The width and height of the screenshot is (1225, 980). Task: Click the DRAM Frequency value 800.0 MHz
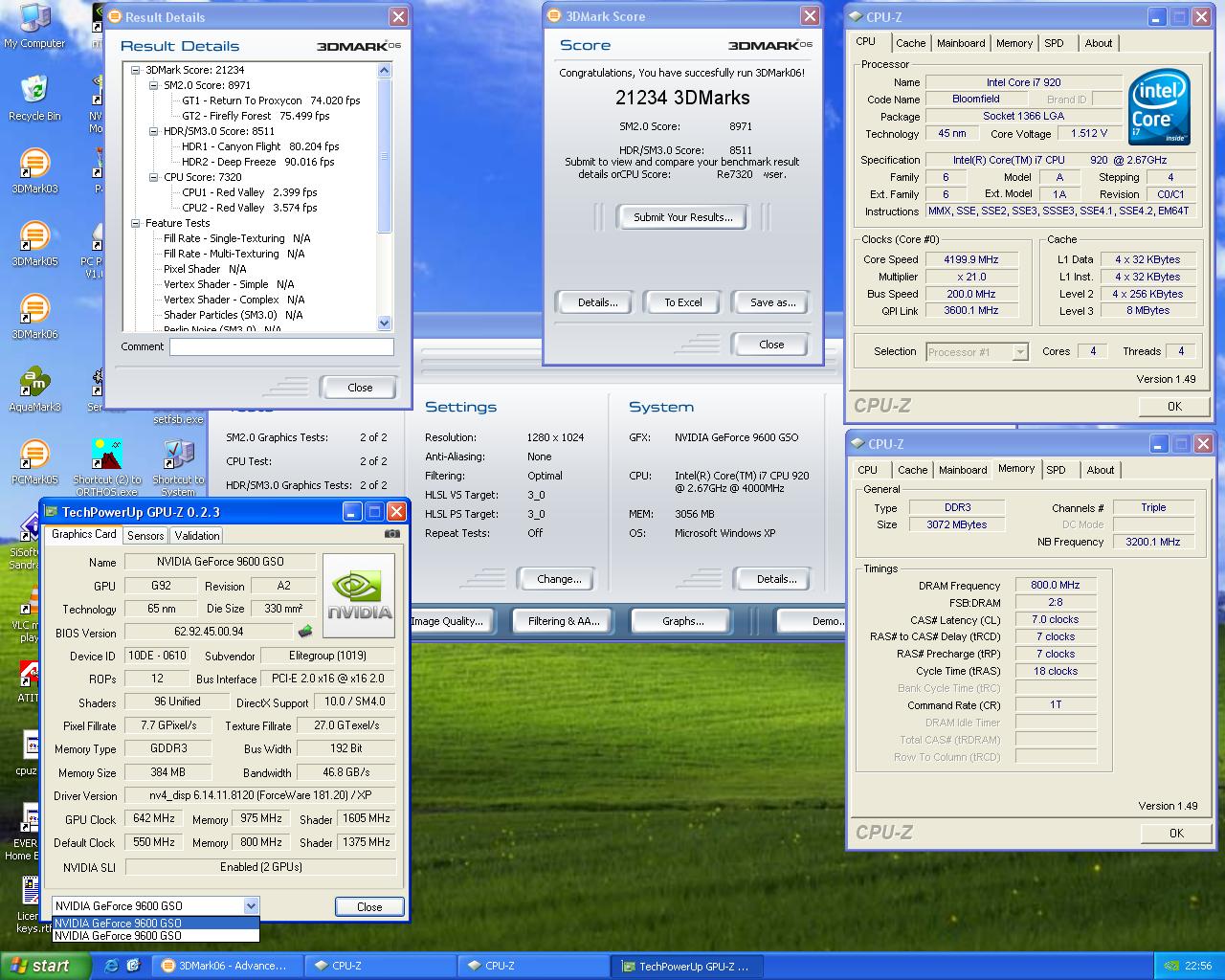(1056, 585)
